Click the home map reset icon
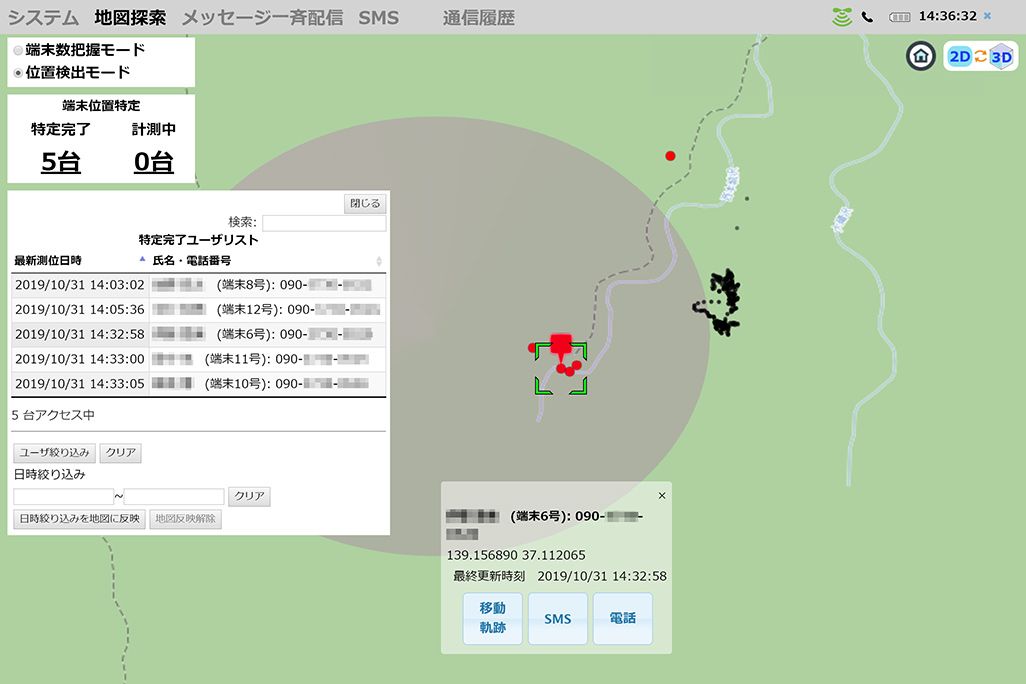1026x684 pixels. [x=921, y=56]
